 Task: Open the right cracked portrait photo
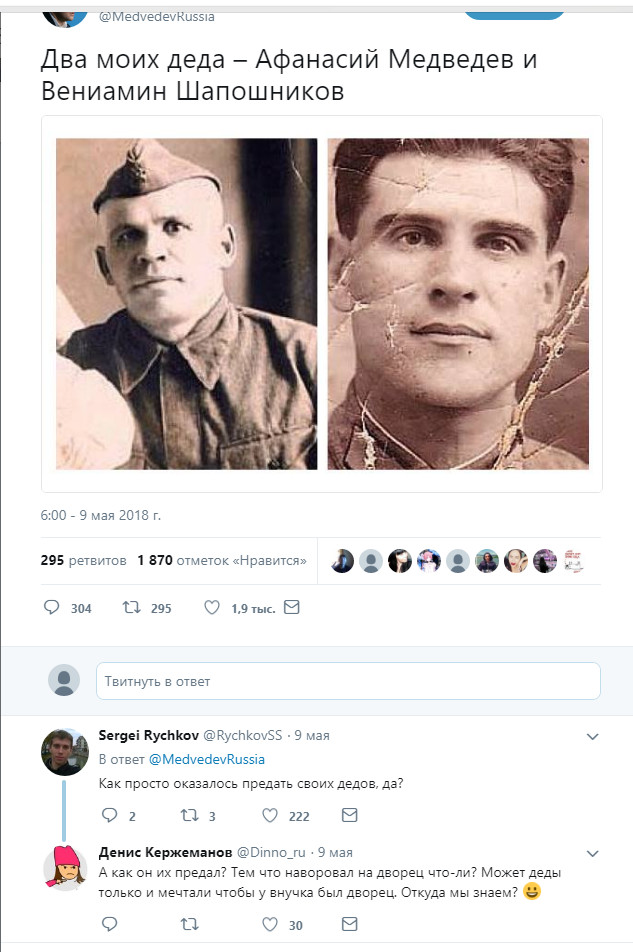coord(458,304)
